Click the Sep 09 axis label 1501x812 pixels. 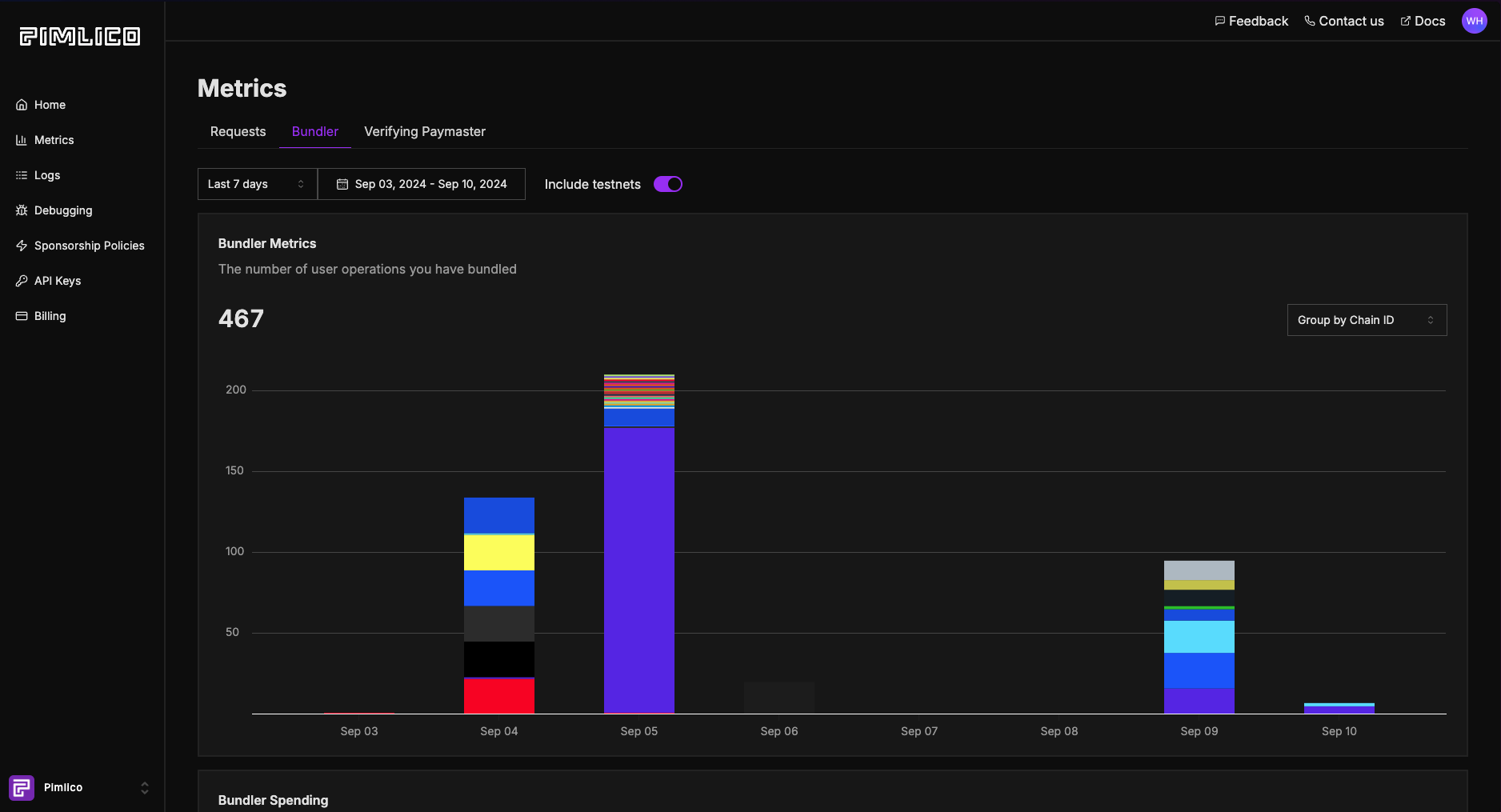coord(1199,731)
